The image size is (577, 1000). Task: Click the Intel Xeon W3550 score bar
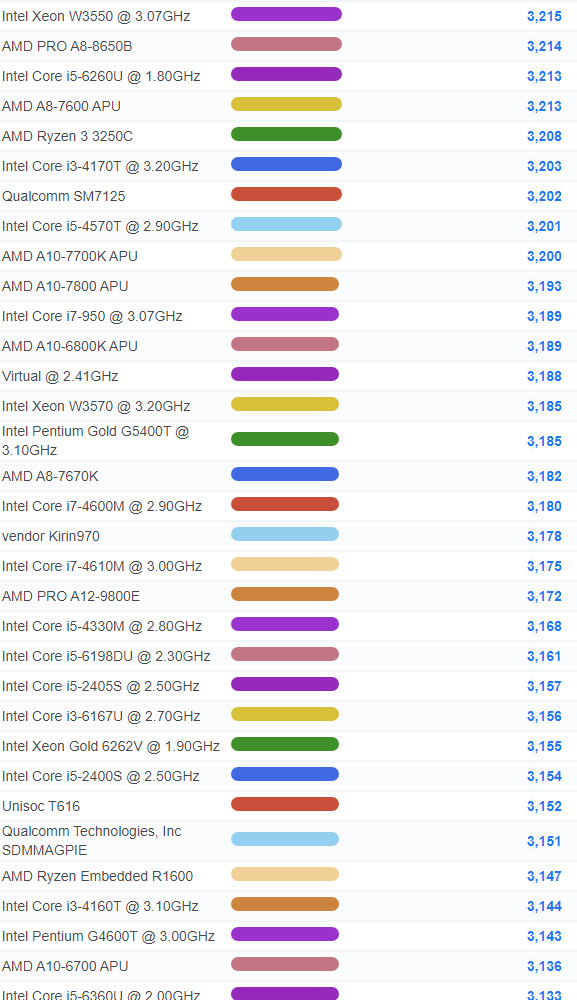(x=286, y=14)
